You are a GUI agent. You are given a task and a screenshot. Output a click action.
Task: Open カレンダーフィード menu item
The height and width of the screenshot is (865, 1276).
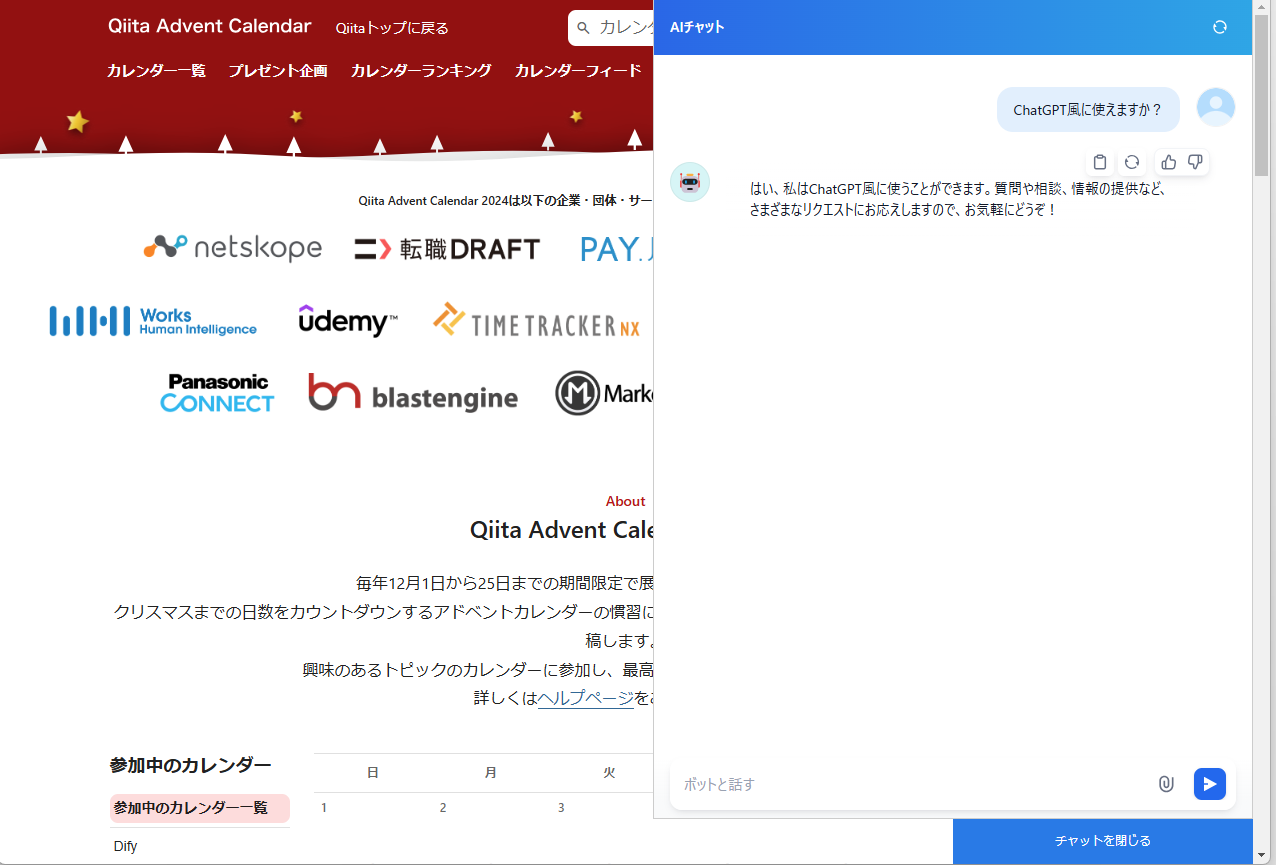pyautogui.click(x=578, y=70)
